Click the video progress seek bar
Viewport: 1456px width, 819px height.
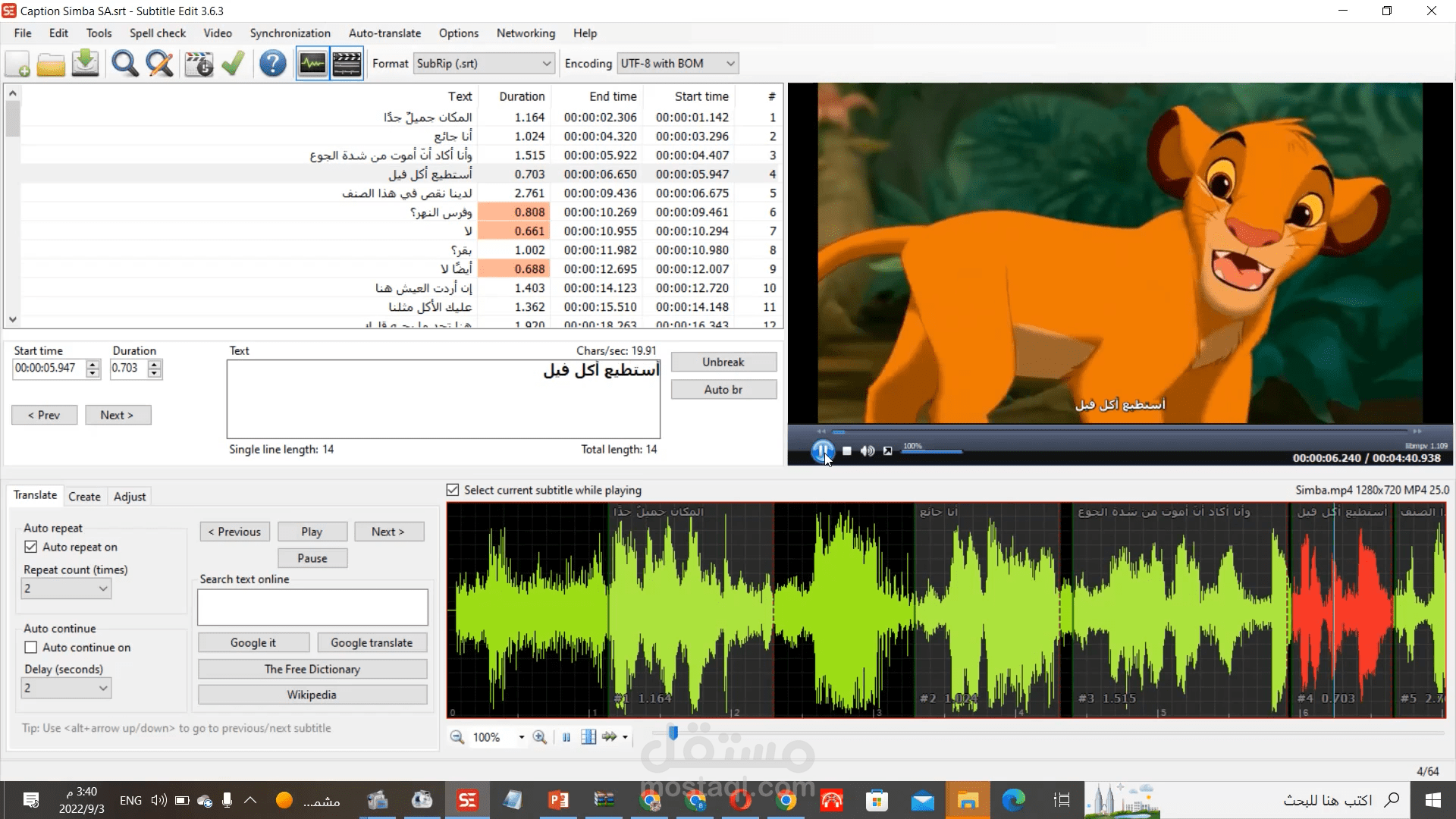(1119, 431)
